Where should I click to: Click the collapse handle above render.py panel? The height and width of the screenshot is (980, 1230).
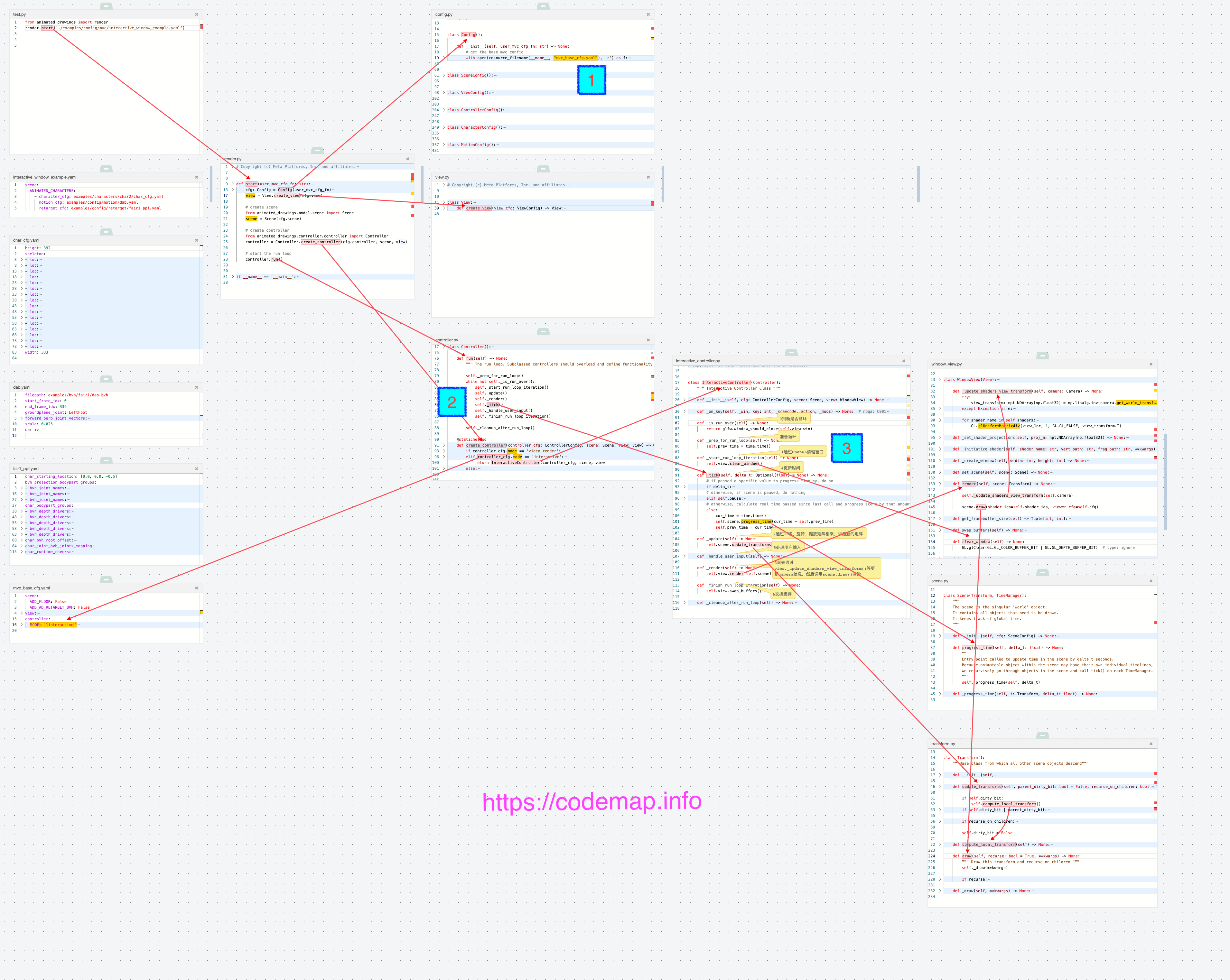click(317, 151)
